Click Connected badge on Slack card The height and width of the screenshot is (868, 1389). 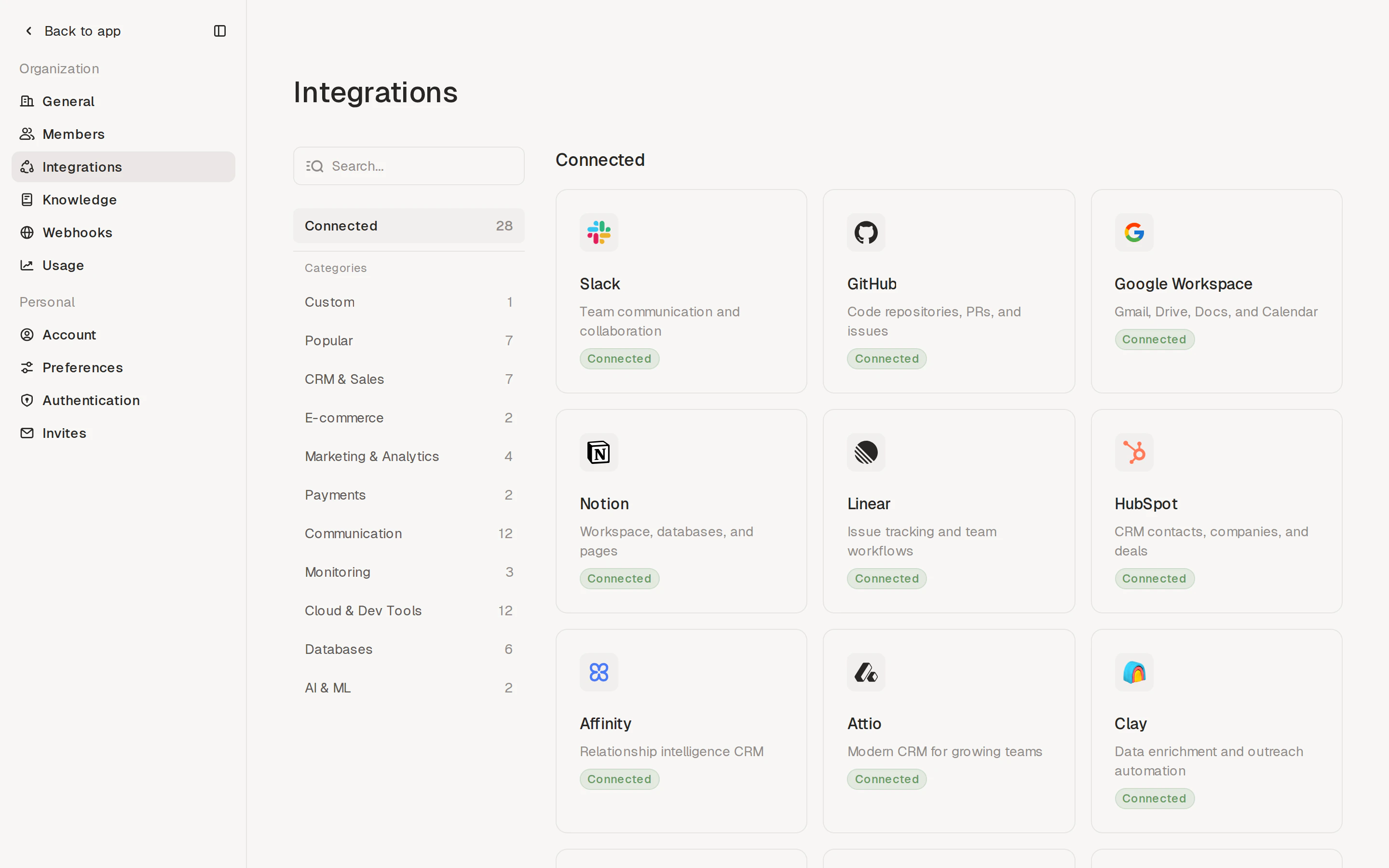click(x=619, y=358)
